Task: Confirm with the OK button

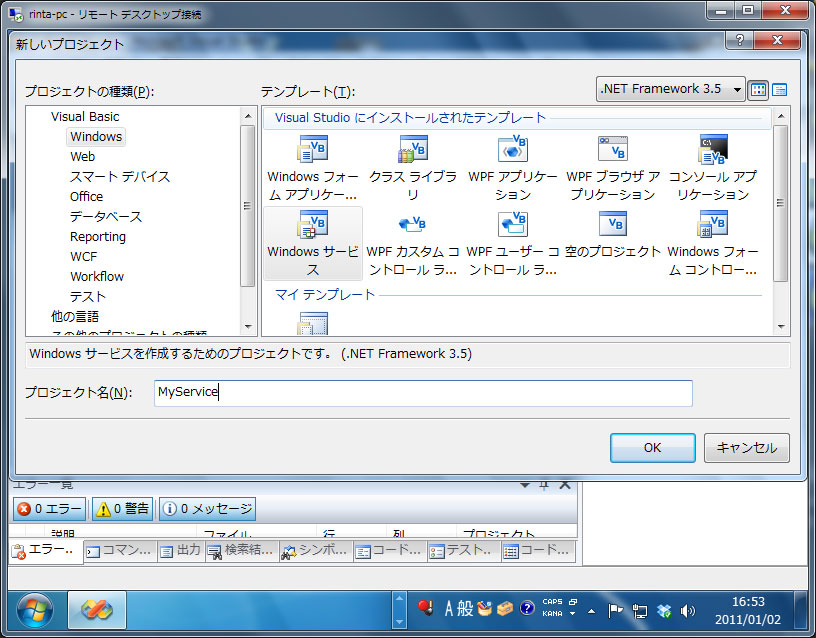Action: pos(653,448)
